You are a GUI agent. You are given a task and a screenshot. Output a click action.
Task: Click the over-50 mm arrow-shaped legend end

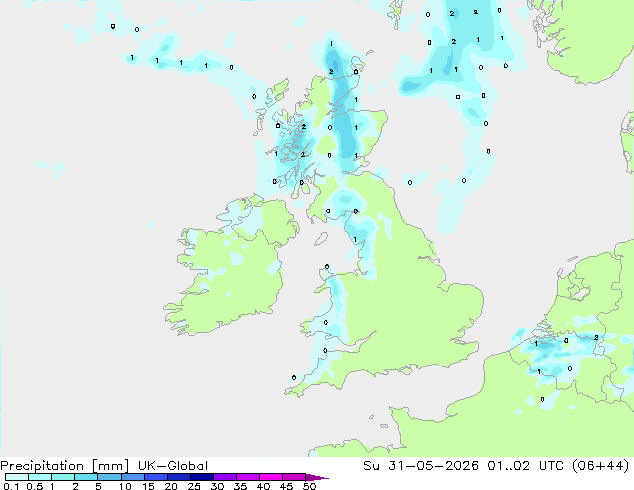pyautogui.click(x=317, y=477)
